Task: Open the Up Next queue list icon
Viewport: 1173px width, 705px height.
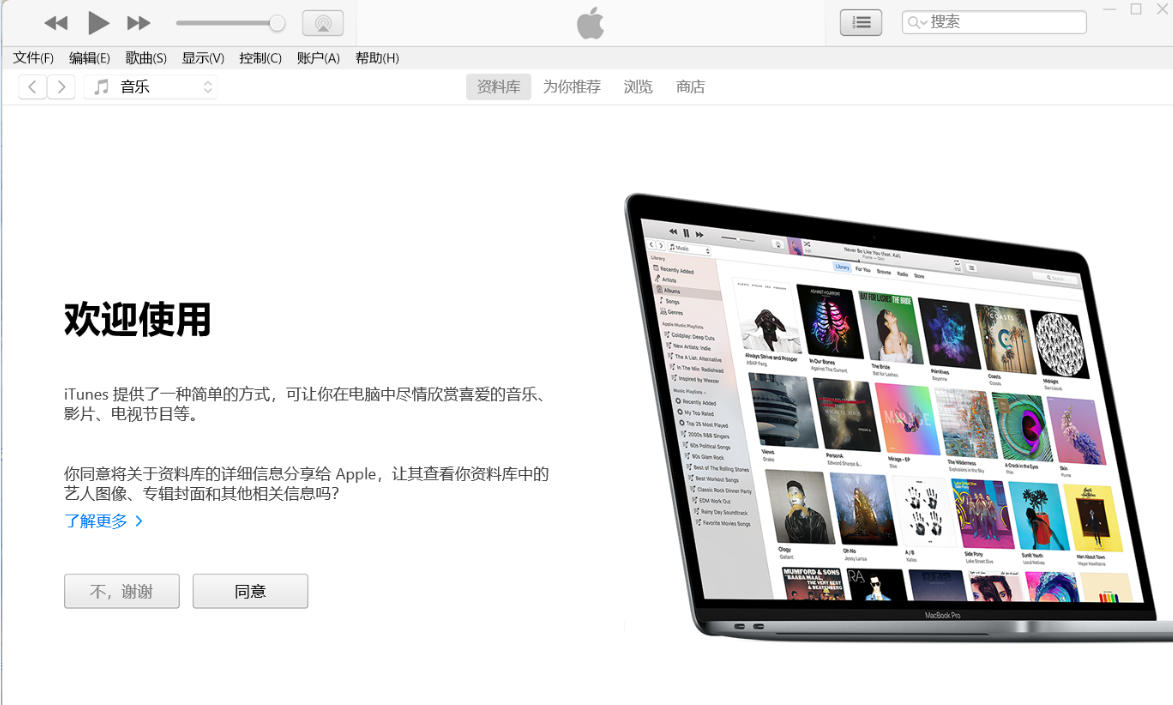Action: (x=860, y=21)
